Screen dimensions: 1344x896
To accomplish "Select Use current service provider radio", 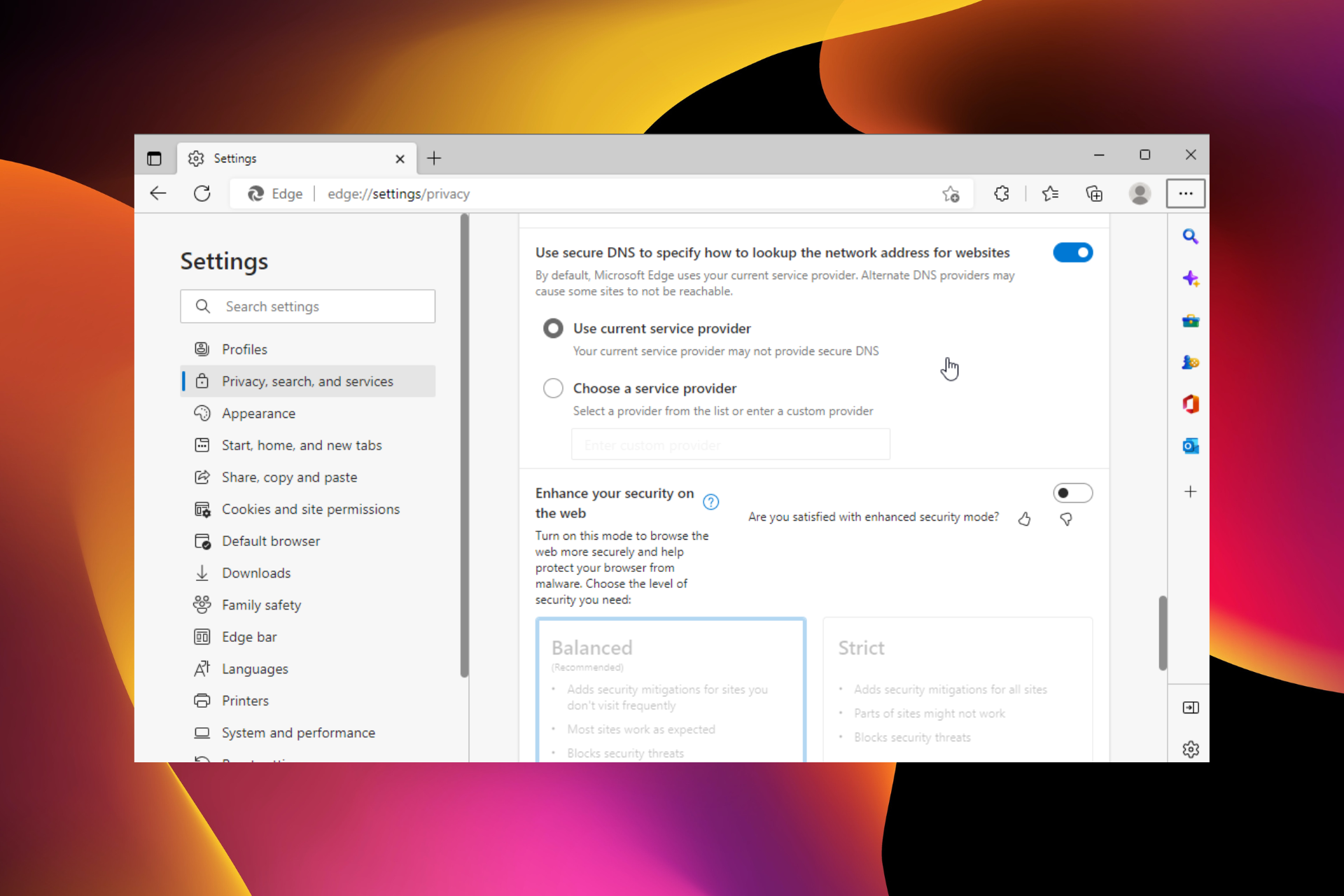I will [x=553, y=328].
